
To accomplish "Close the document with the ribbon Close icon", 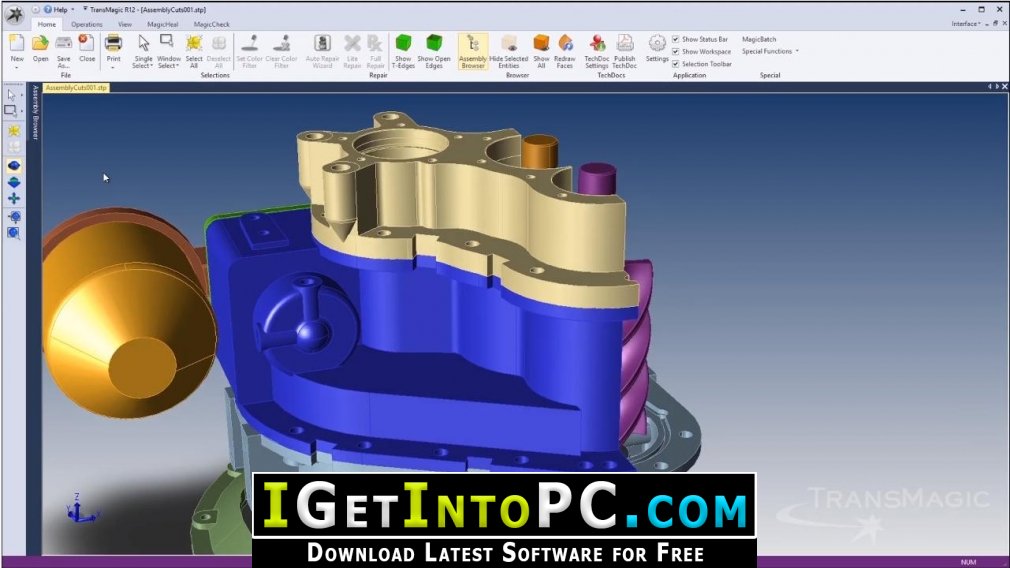I will point(87,44).
